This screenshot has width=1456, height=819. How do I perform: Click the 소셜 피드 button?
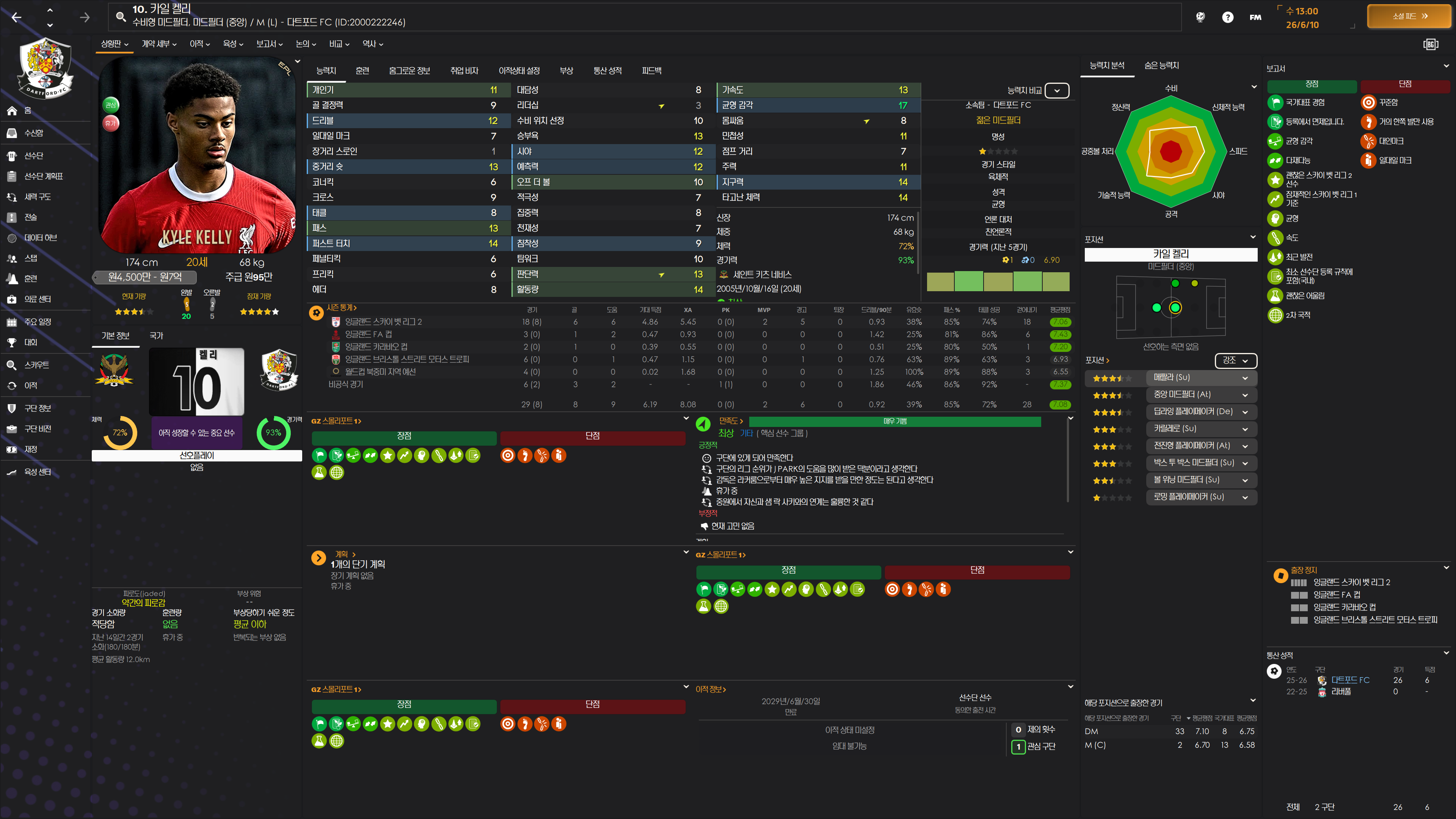click(1409, 16)
